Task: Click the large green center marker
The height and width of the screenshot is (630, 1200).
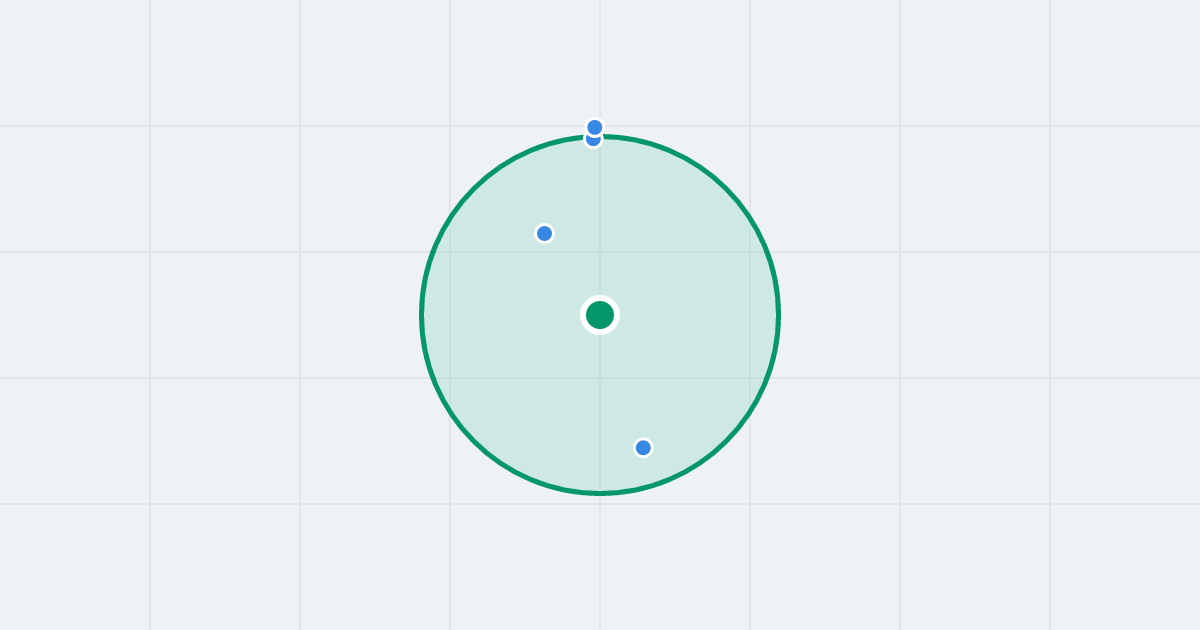Action: tap(600, 315)
